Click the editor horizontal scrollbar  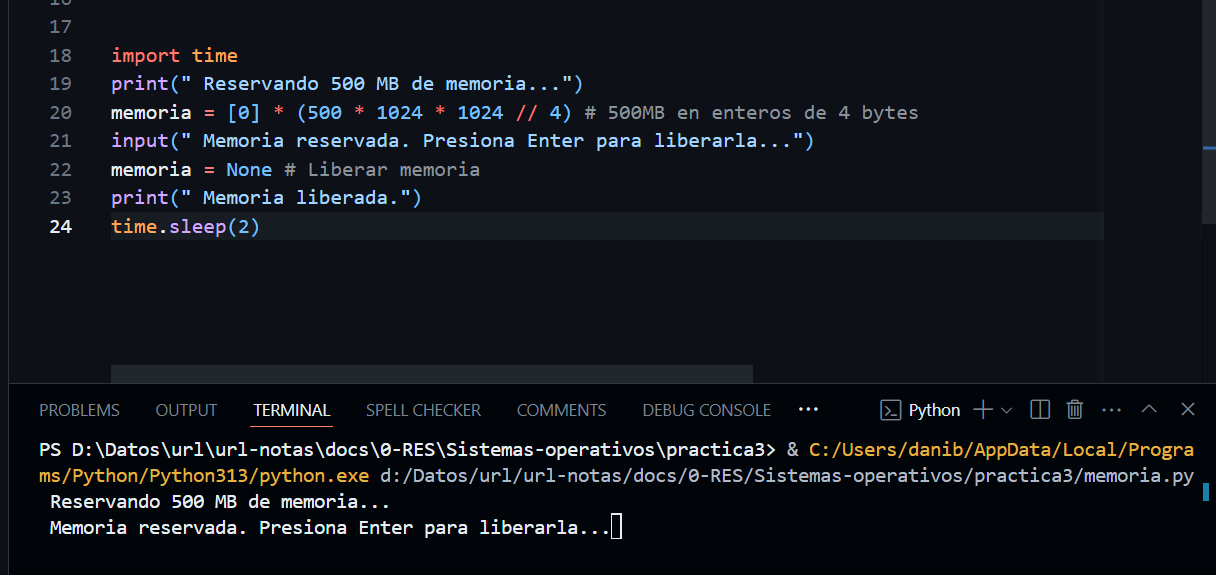point(431,374)
